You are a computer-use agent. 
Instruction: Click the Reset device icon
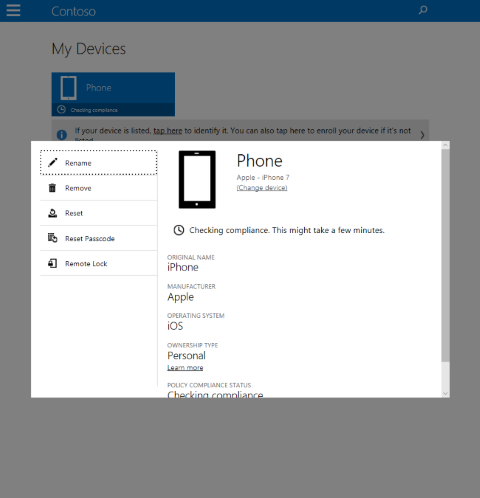[53, 213]
